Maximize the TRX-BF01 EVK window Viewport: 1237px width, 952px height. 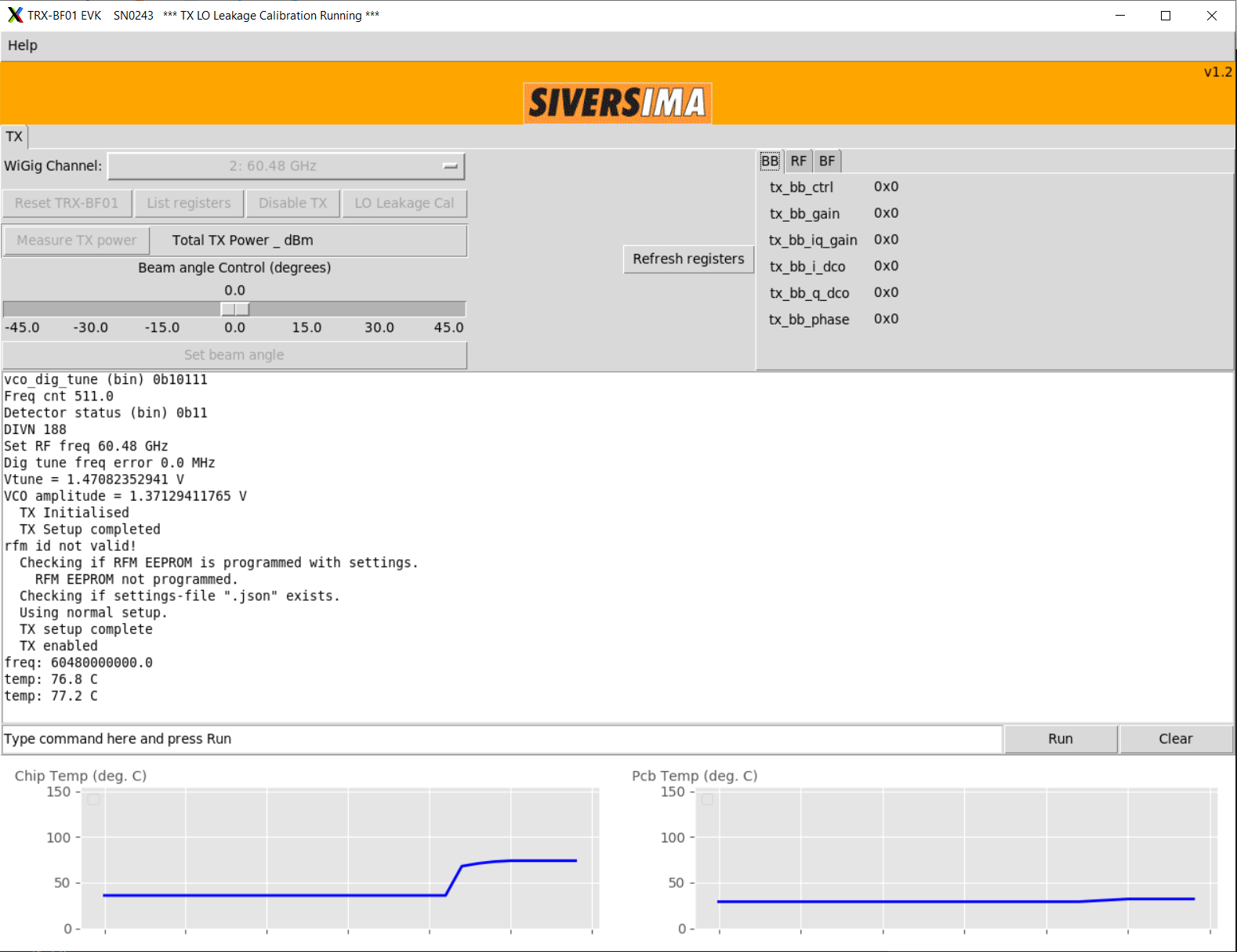pyautogui.click(x=1166, y=16)
